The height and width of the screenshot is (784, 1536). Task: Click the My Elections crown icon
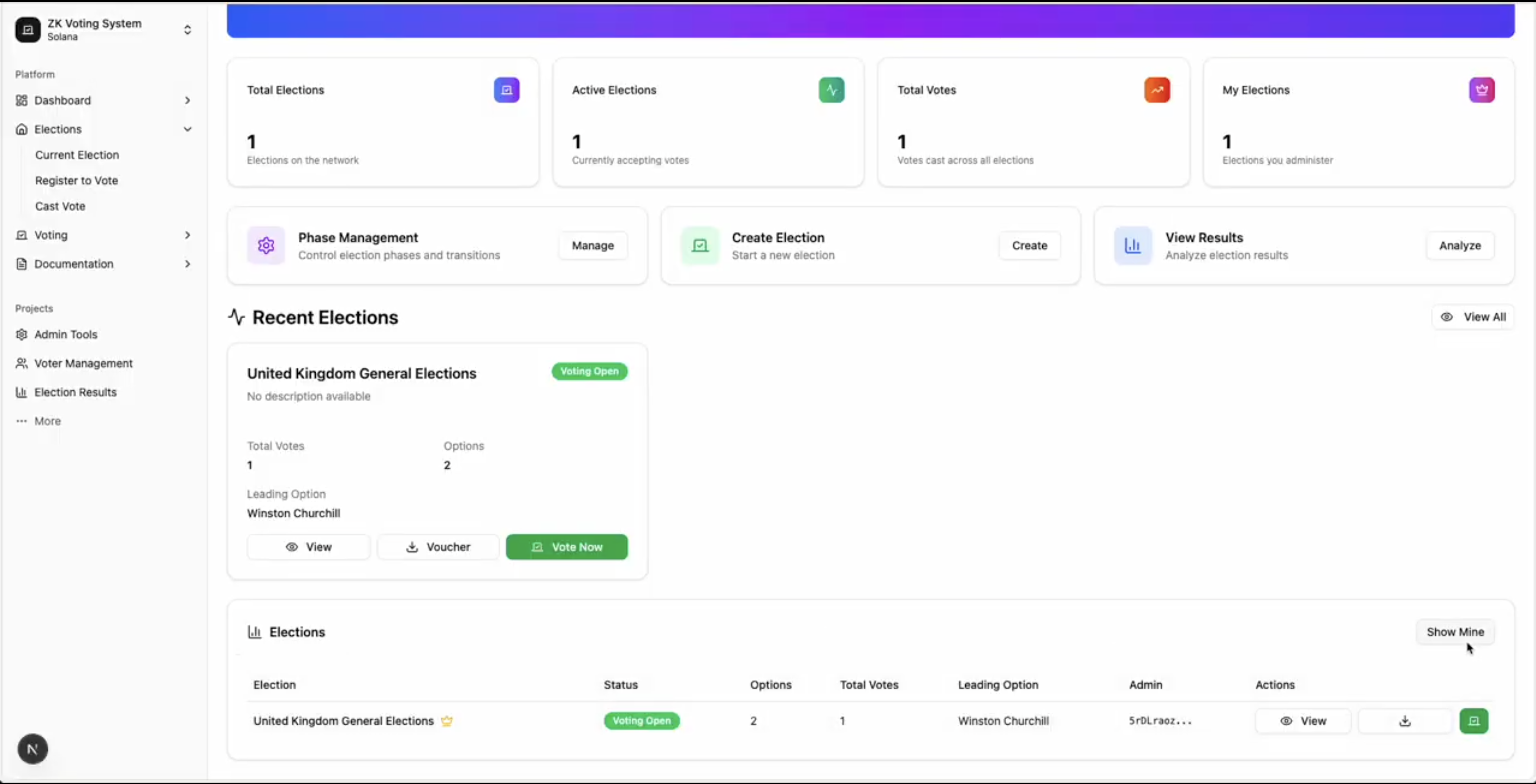(1481, 90)
